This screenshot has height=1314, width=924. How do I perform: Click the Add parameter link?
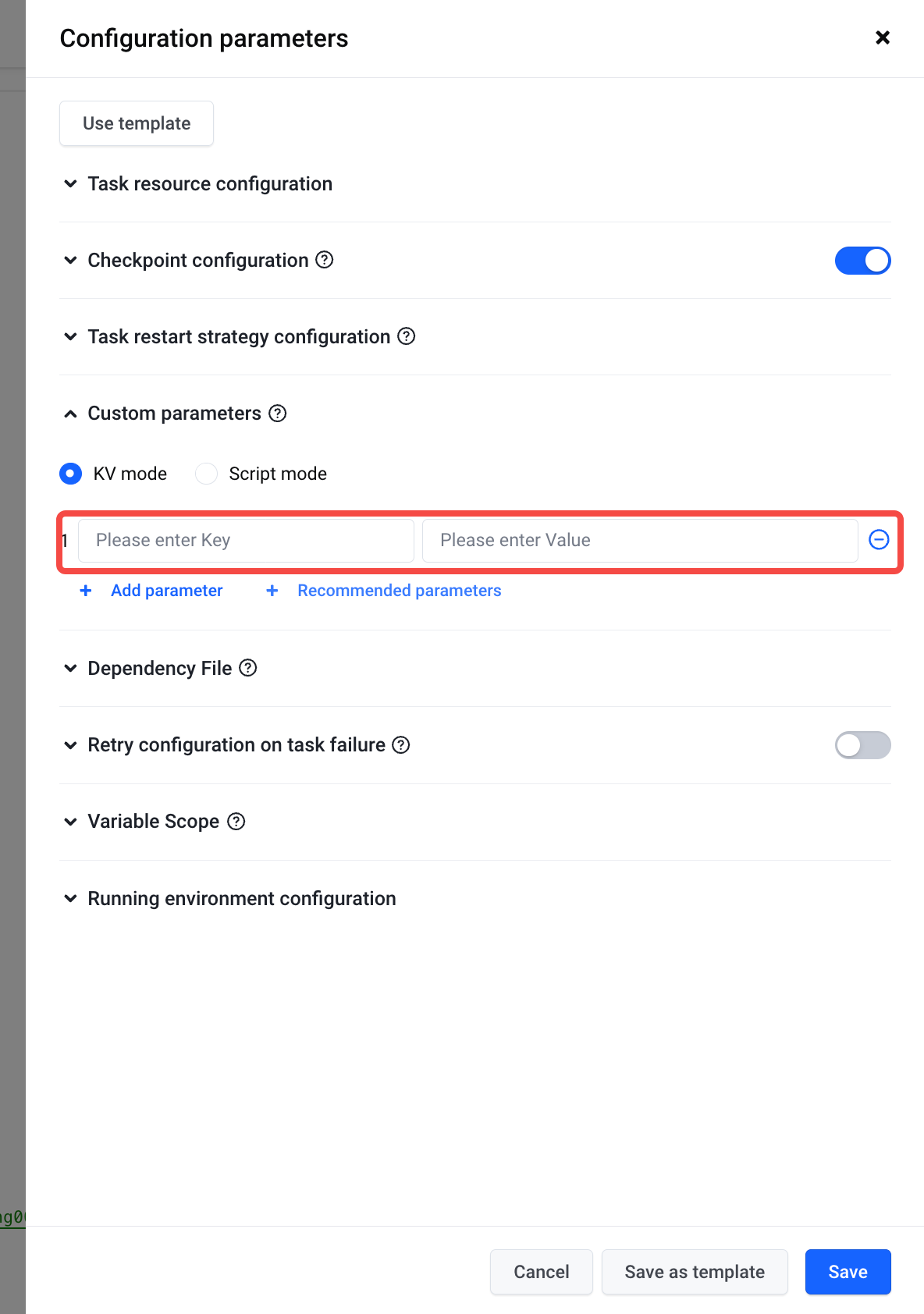pyautogui.click(x=151, y=591)
